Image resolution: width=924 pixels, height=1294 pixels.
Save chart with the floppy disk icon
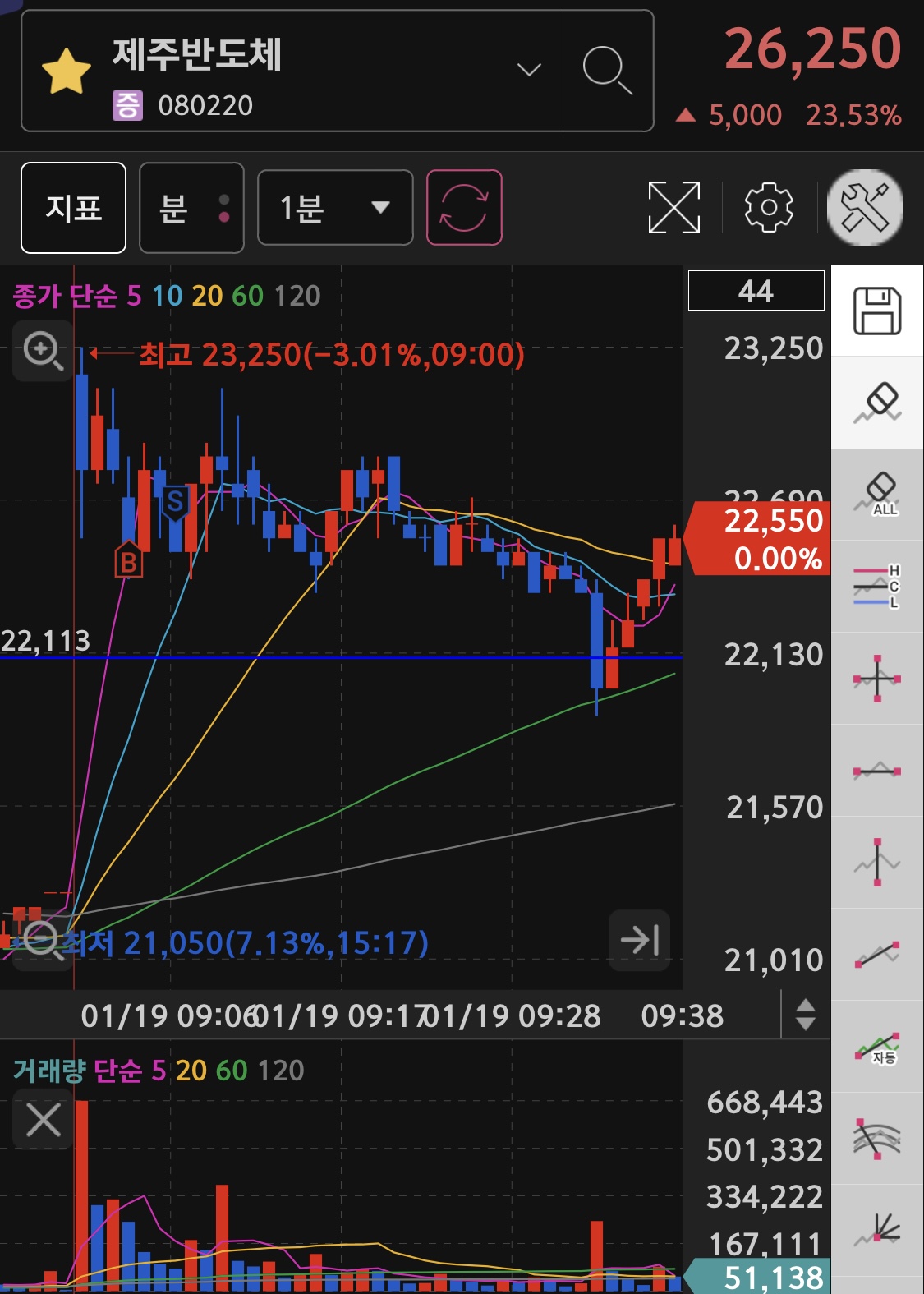(x=877, y=311)
